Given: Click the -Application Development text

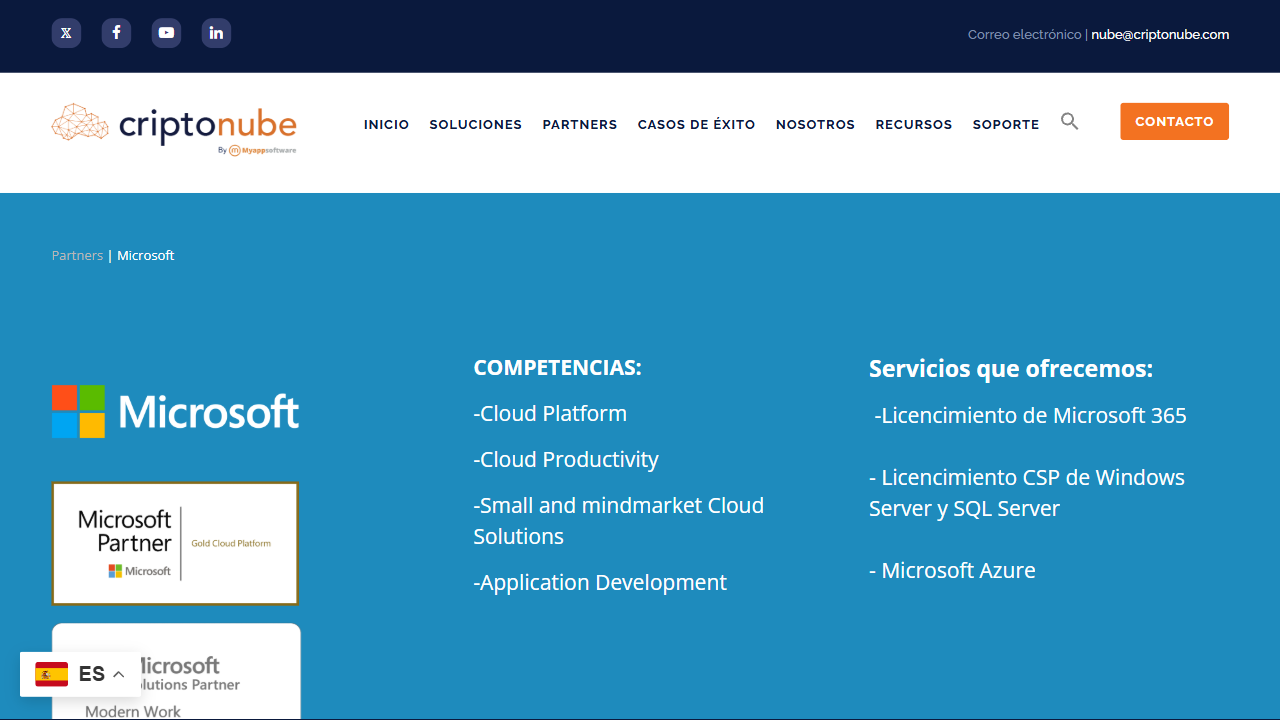Looking at the screenshot, I should [x=600, y=582].
